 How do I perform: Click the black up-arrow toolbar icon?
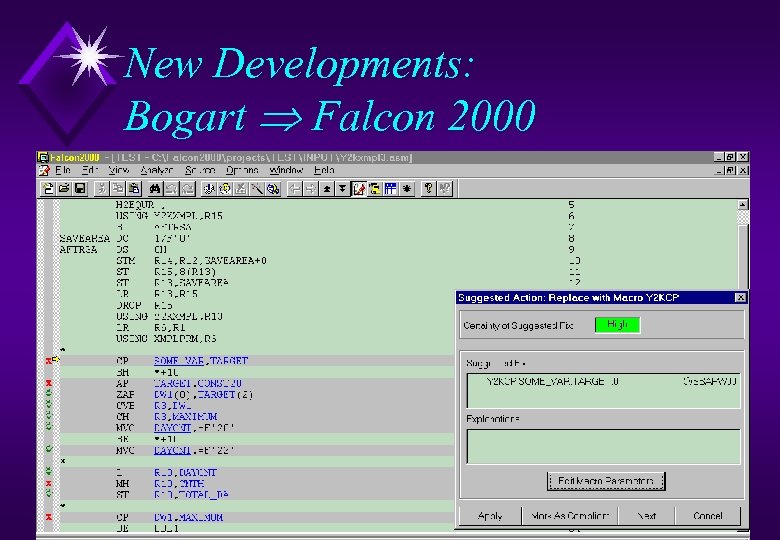coord(326,188)
